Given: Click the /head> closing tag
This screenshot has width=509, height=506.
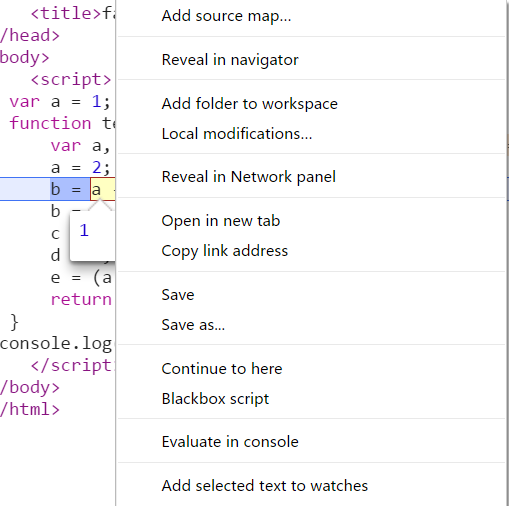Looking at the screenshot, I should [30, 35].
